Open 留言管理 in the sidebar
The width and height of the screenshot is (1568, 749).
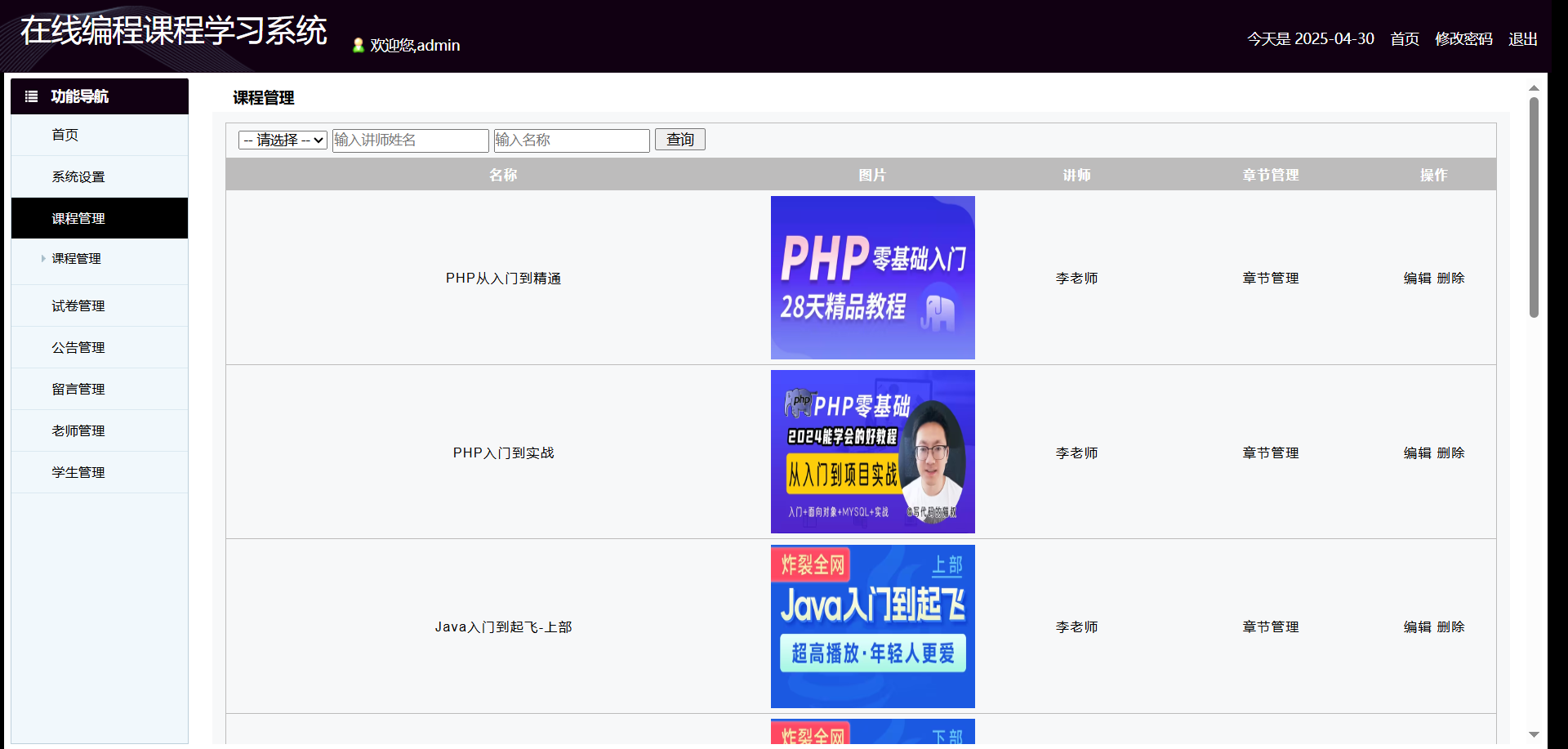(100, 389)
